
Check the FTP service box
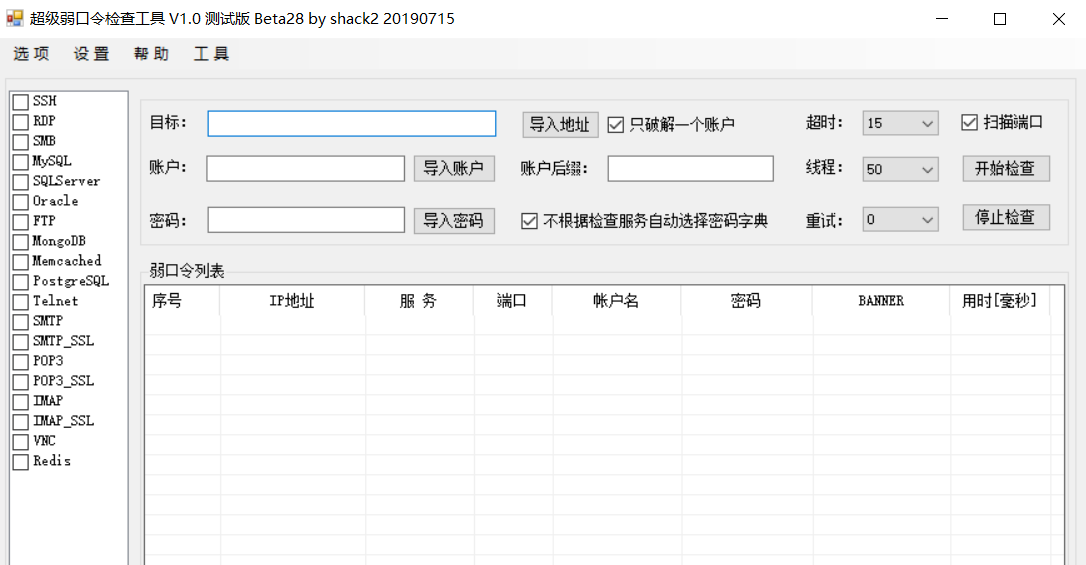pyautogui.click(x=21, y=222)
